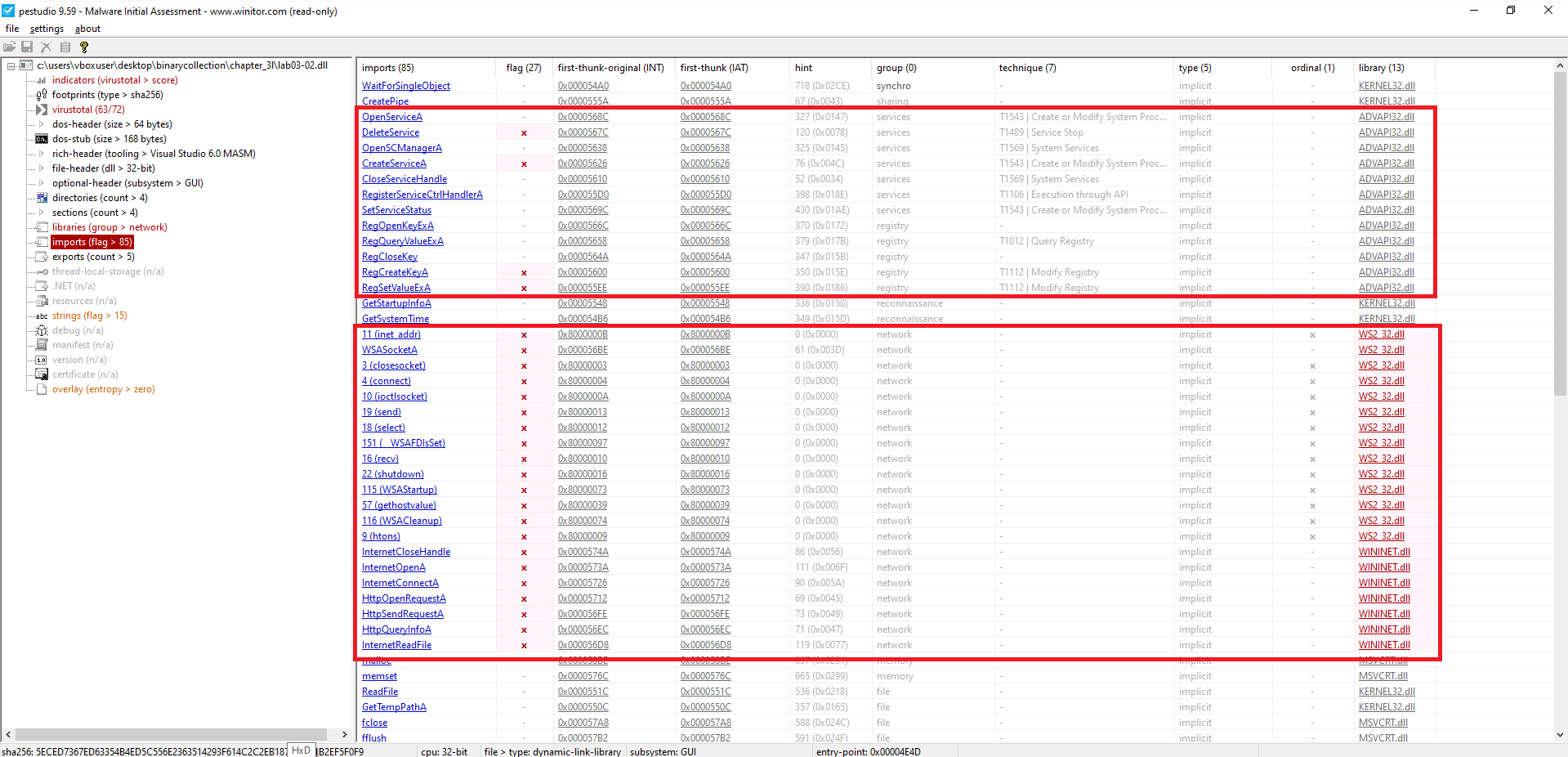Click the dos-stub console icon
The width and height of the screenshot is (1568, 757).
[42, 139]
